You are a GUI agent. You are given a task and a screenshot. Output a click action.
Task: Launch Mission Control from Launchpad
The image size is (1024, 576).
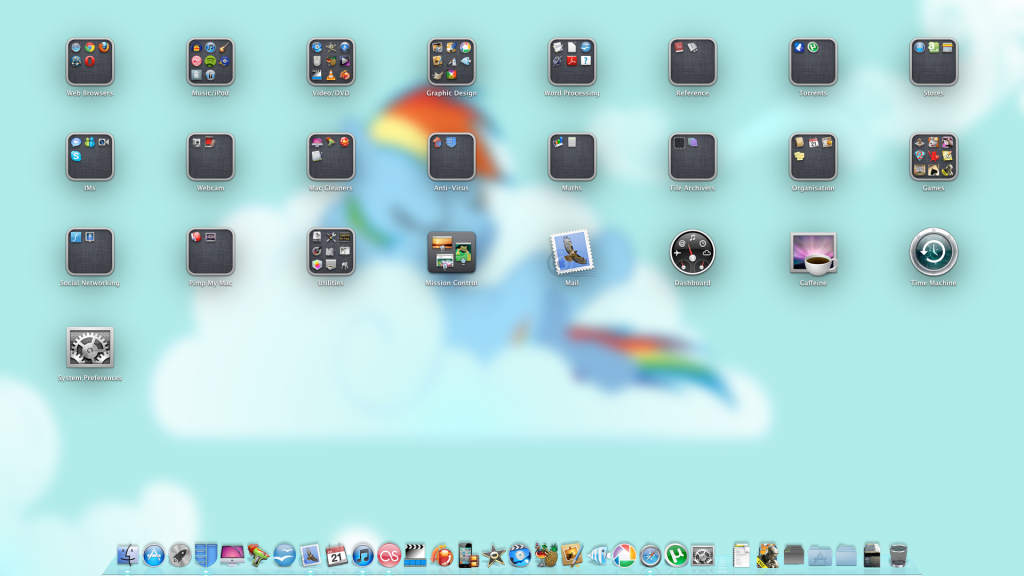(451, 251)
